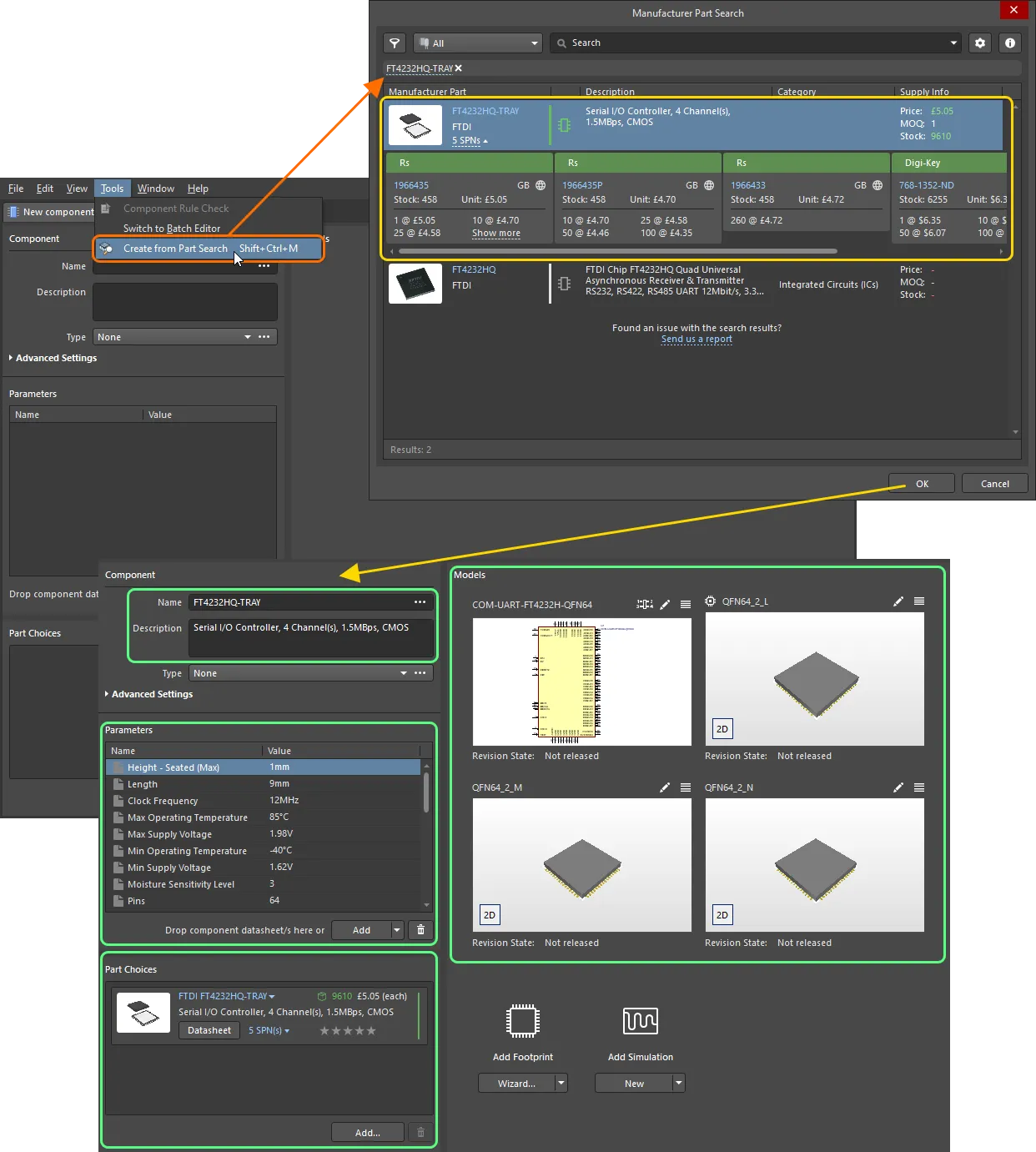Click the info icon beside the settings gear
The width and height of the screenshot is (1036, 1152).
[x=1010, y=43]
